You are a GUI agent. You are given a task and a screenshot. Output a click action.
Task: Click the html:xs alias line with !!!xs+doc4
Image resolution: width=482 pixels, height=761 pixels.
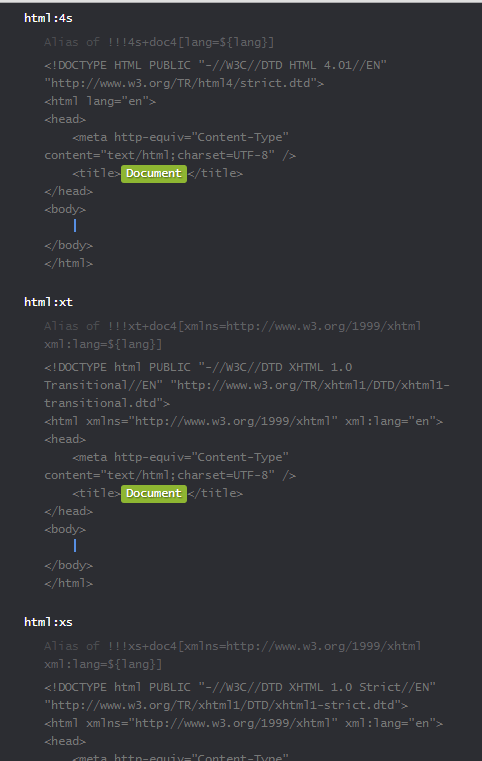click(233, 646)
